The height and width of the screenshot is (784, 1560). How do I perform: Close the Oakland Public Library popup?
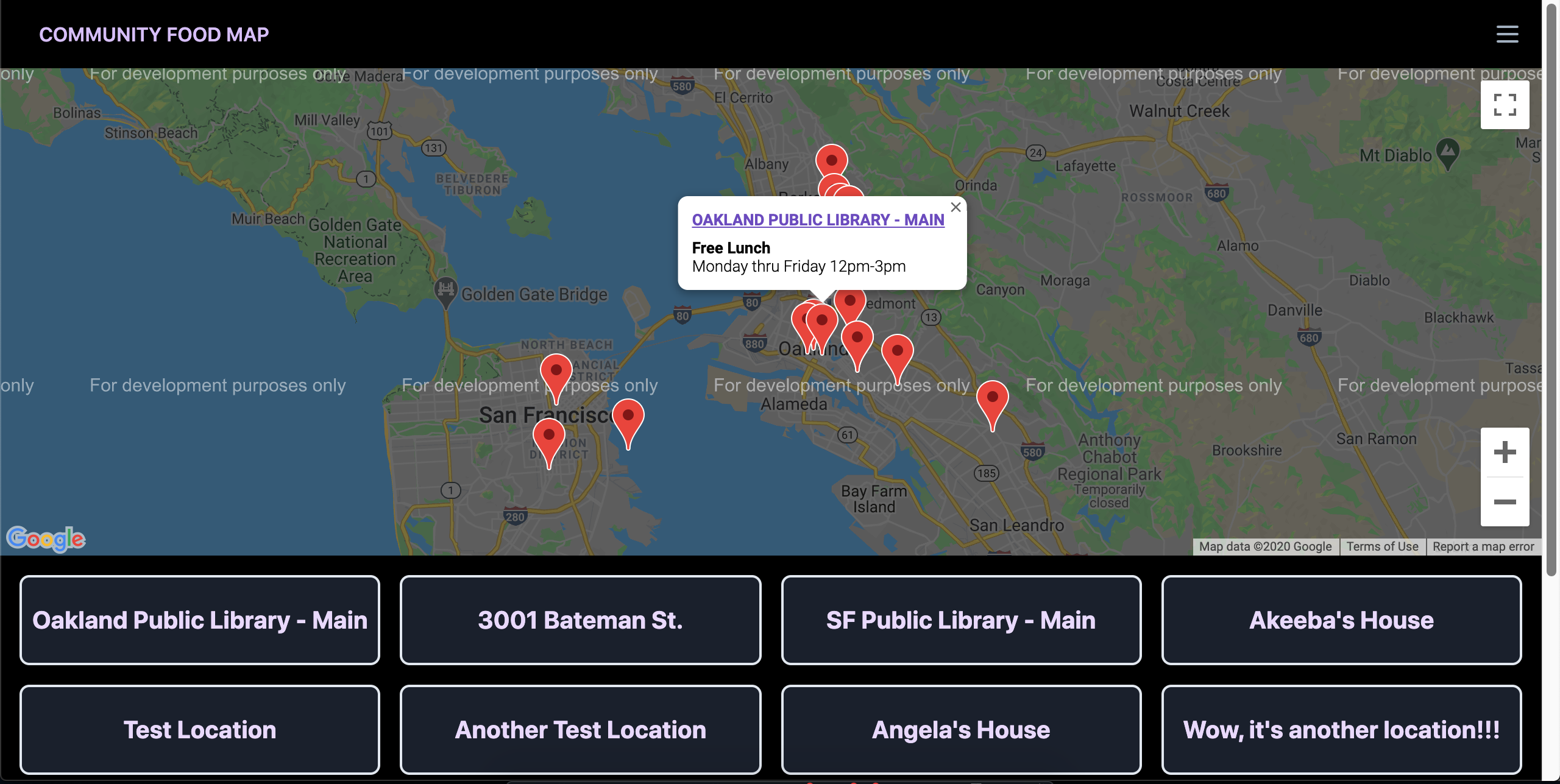click(x=953, y=207)
